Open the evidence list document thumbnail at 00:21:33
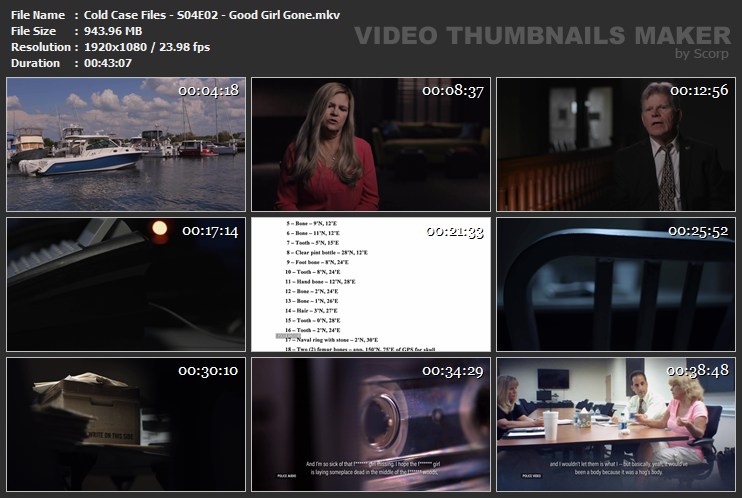This screenshot has width=742, height=498. click(x=371, y=285)
